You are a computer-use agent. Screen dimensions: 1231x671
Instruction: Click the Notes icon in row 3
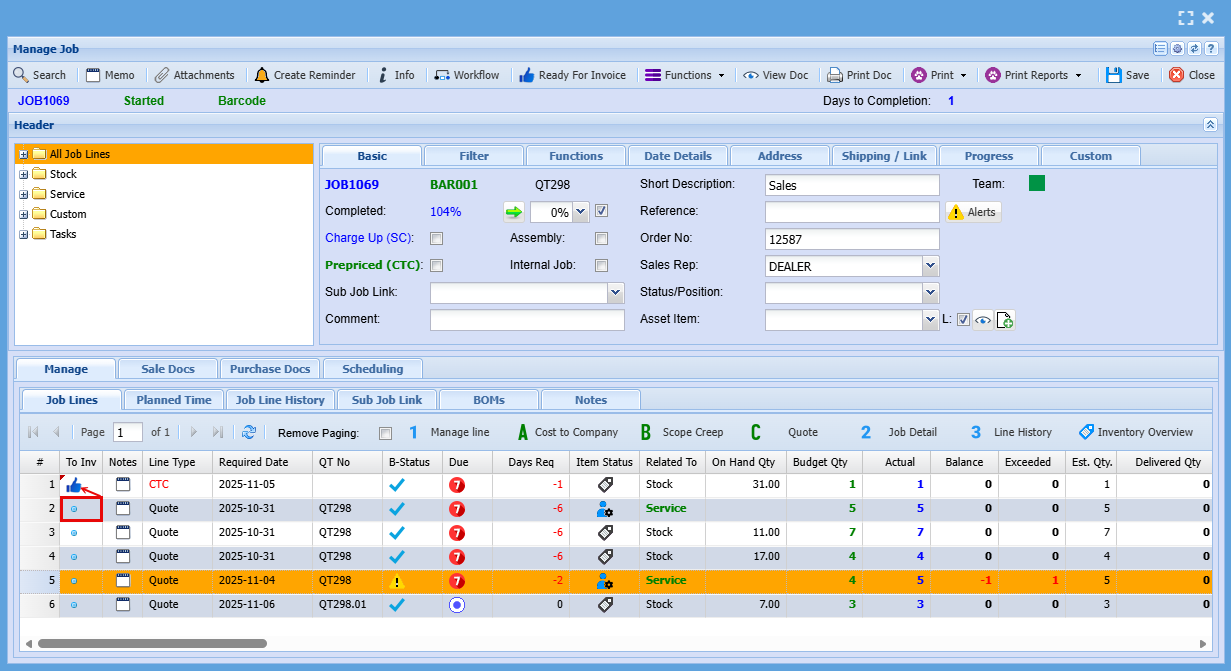[123, 533]
